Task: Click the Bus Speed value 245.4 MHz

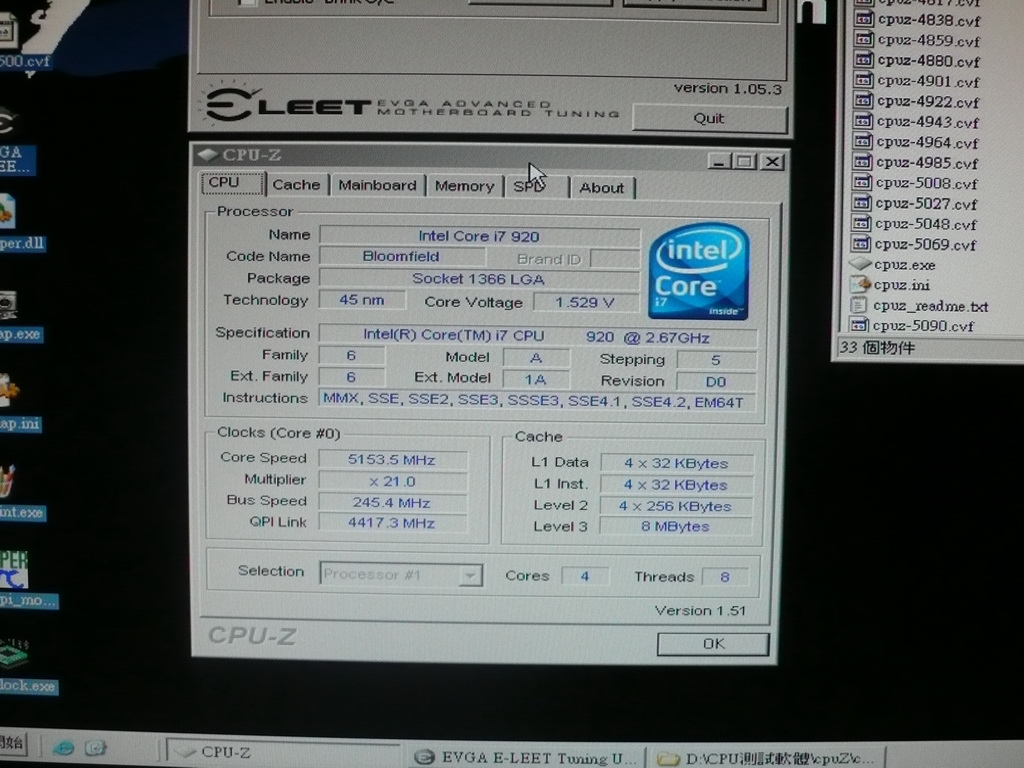Action: 392,503
